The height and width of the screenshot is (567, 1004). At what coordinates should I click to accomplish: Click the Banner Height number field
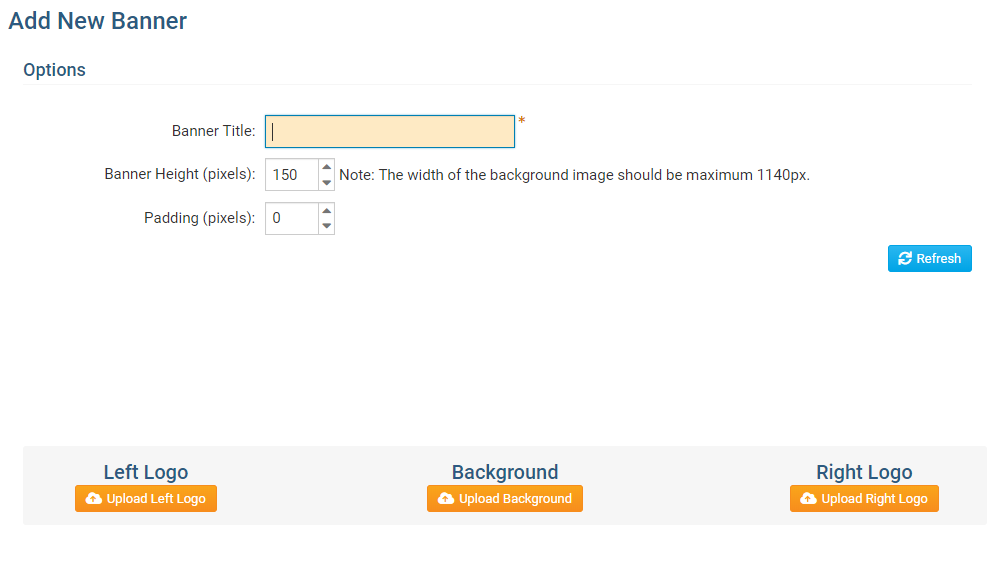pyautogui.click(x=291, y=175)
